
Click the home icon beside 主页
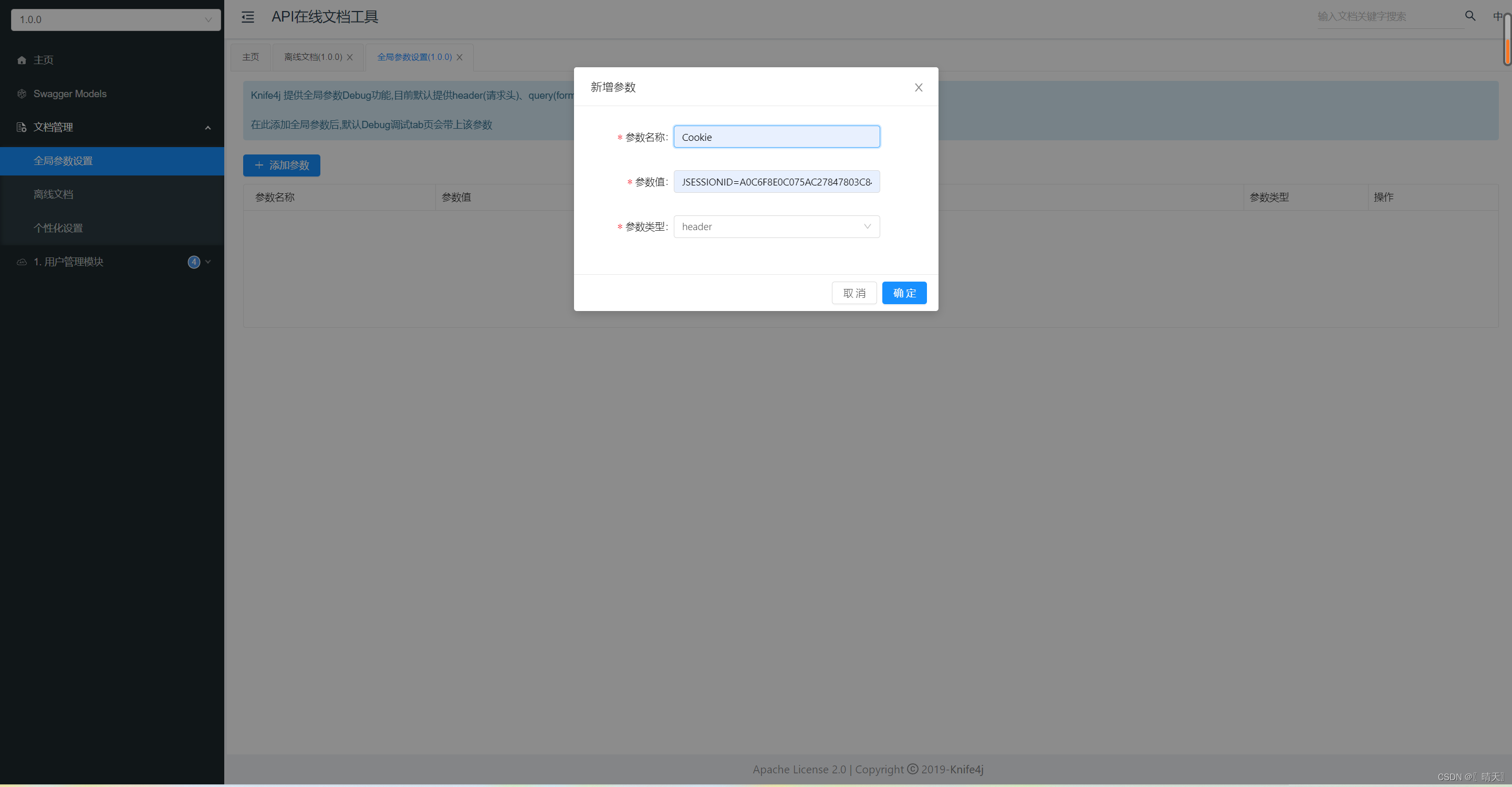click(x=22, y=60)
